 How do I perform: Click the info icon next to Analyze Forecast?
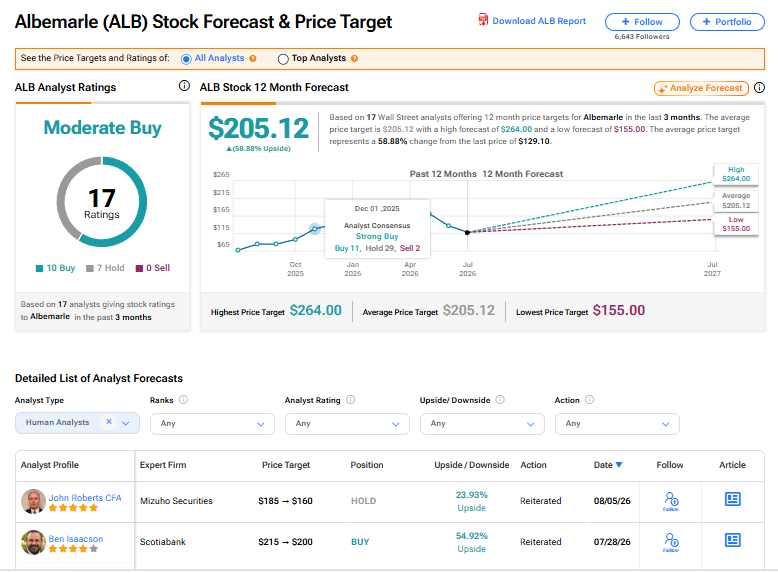[x=759, y=88]
